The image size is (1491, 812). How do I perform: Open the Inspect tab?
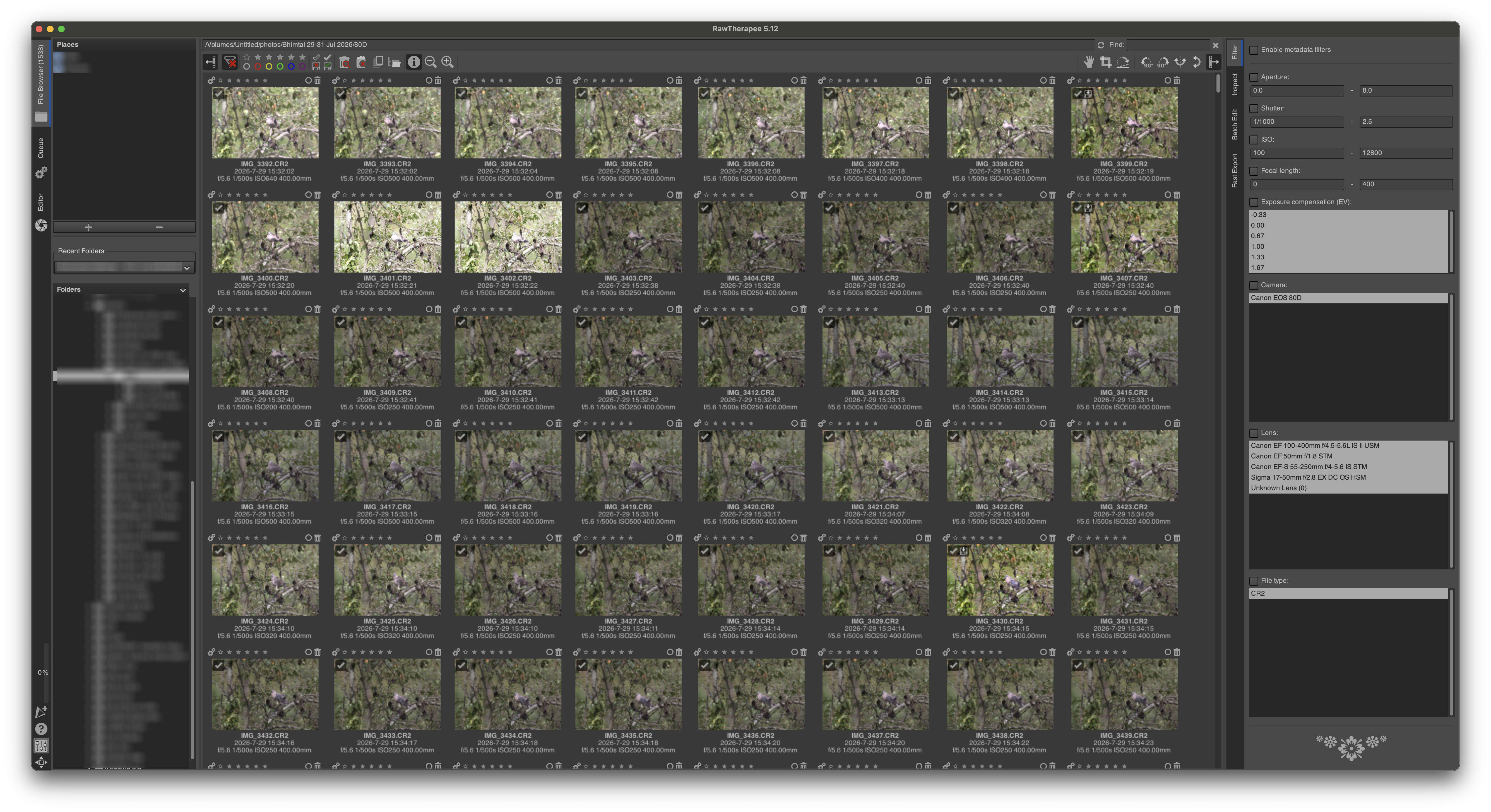[x=1235, y=84]
